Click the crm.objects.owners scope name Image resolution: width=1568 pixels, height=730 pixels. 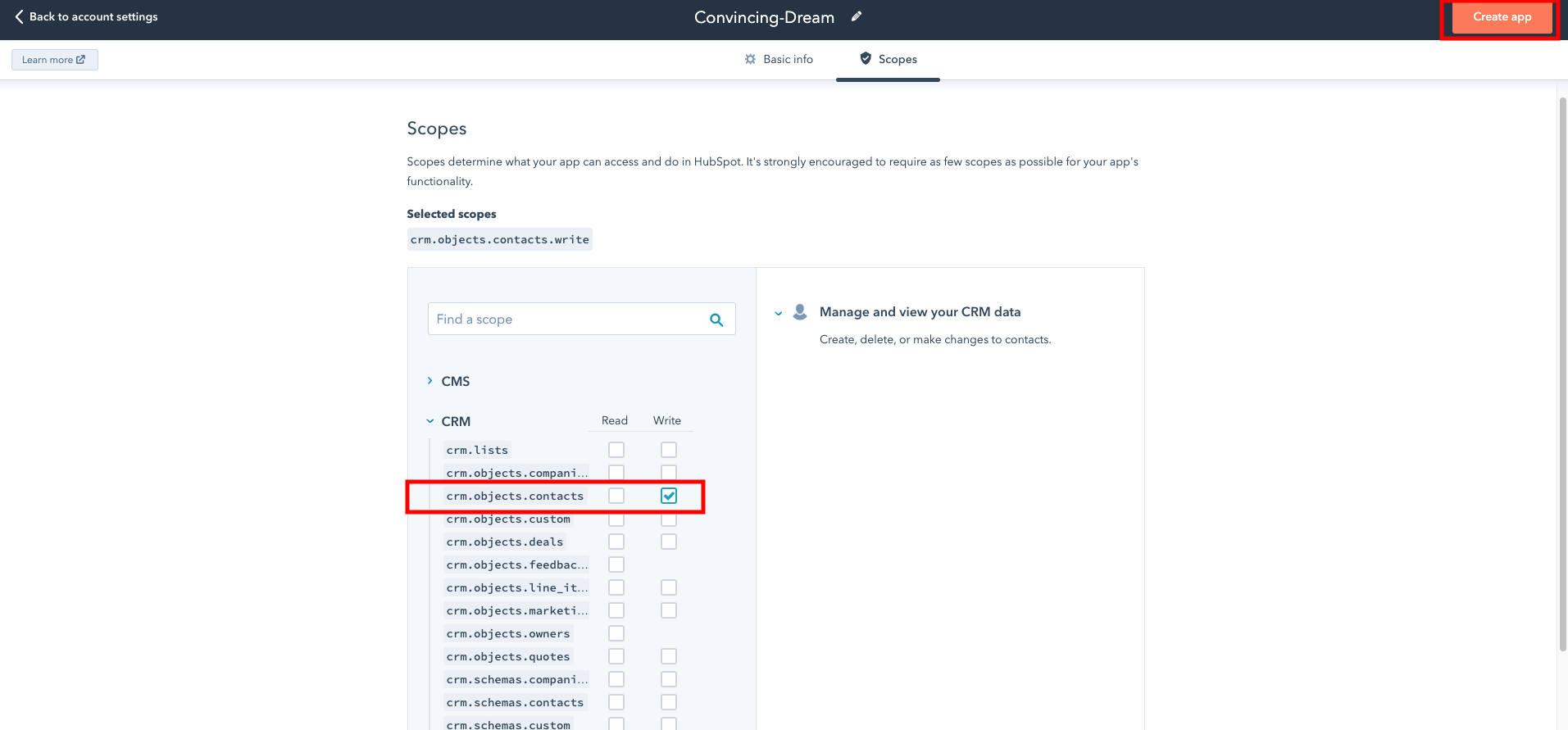(x=508, y=633)
